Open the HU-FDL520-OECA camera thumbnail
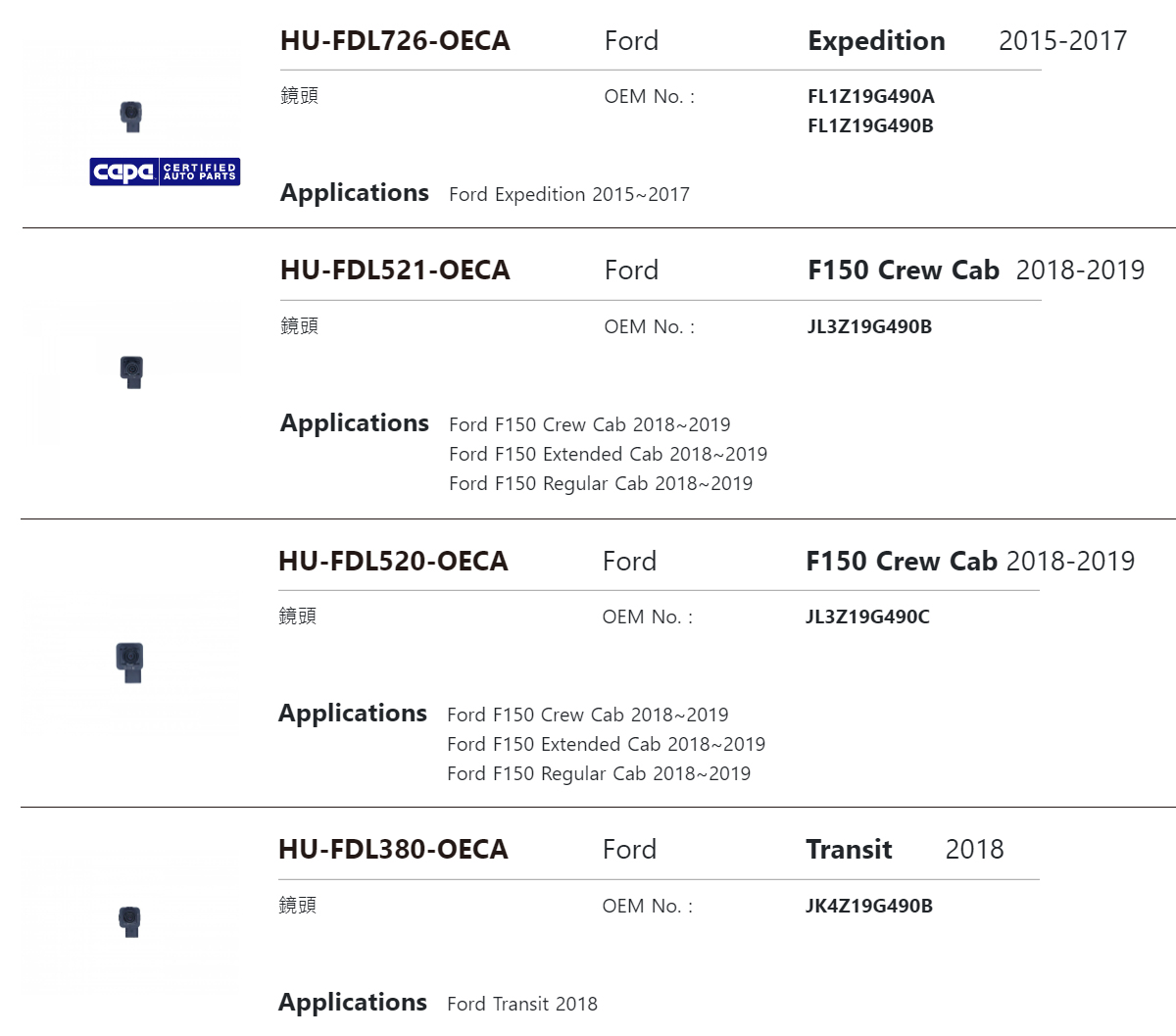 tap(129, 663)
